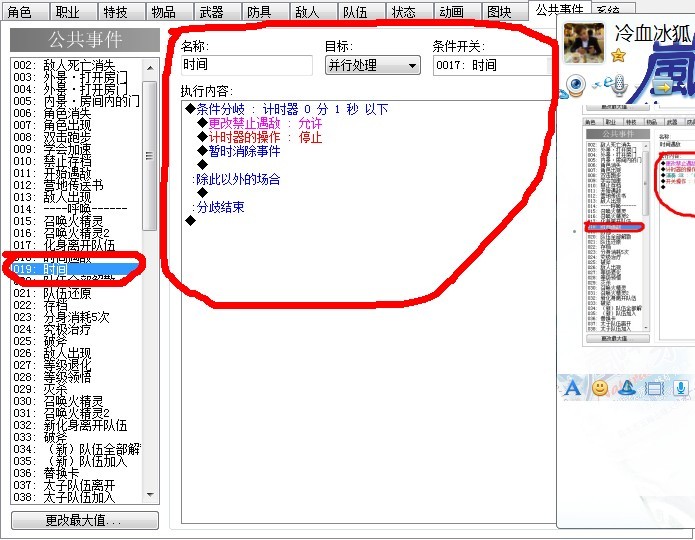This screenshot has height=540, width=695.
Task: Select event 008: 双击跑步
Action: click(x=77, y=137)
